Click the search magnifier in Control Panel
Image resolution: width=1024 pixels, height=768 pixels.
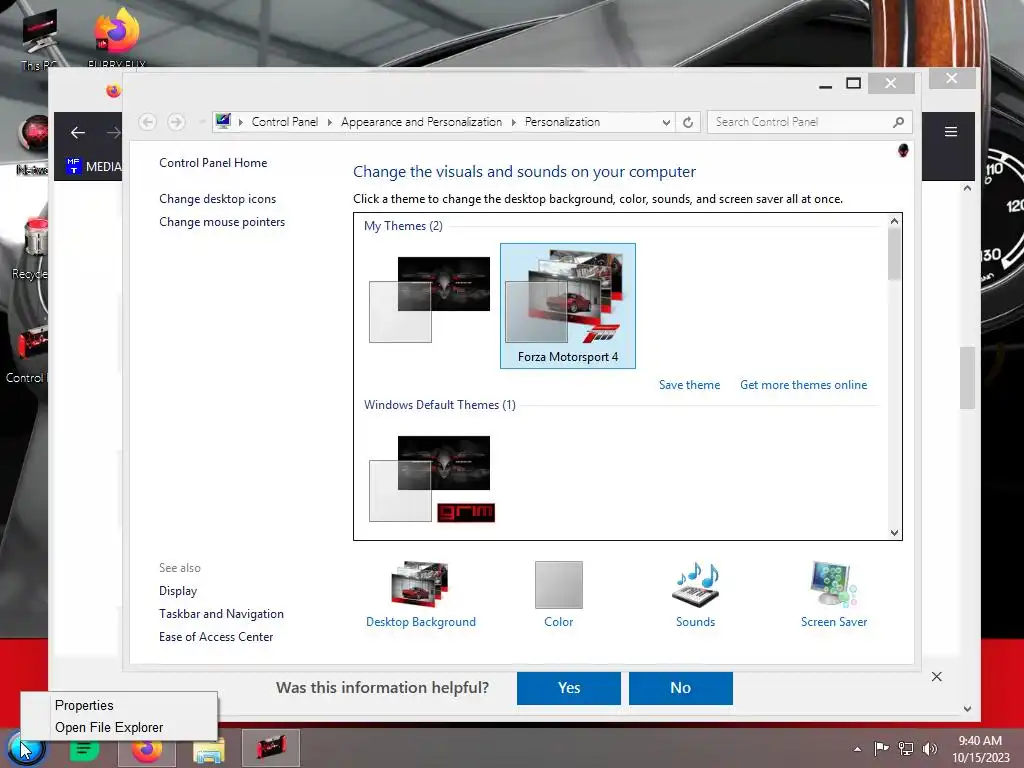[x=899, y=122]
